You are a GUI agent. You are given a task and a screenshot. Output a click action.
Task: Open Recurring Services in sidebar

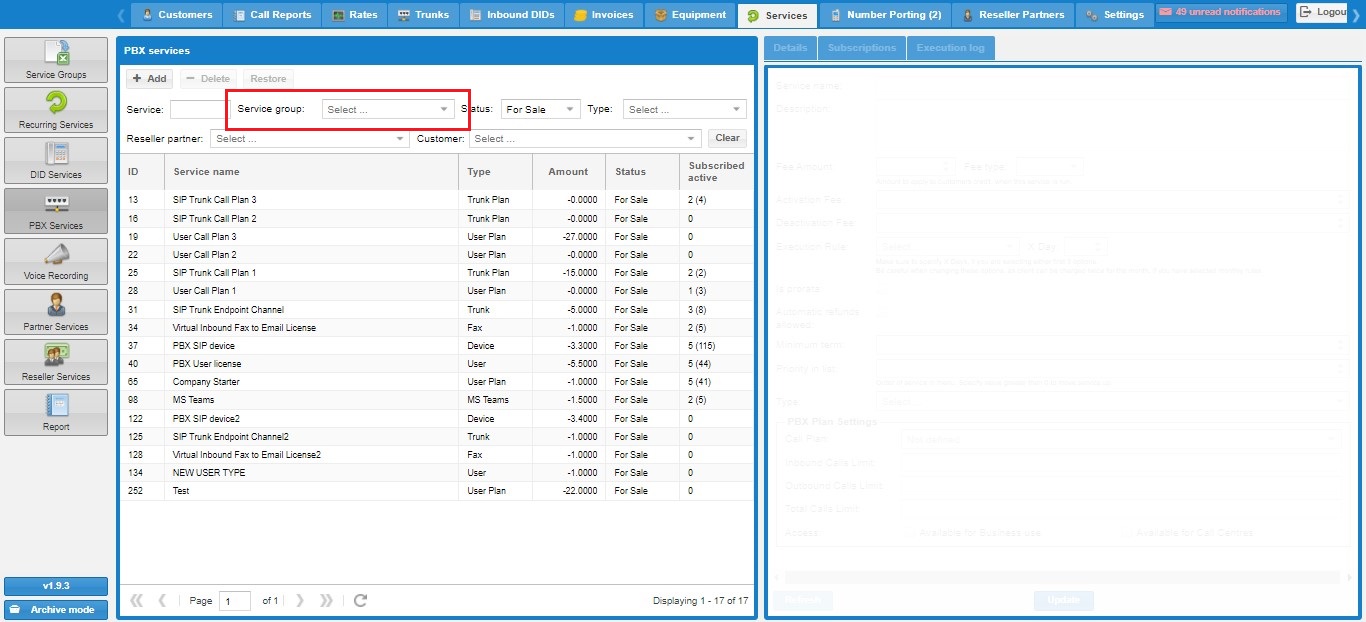[x=56, y=111]
